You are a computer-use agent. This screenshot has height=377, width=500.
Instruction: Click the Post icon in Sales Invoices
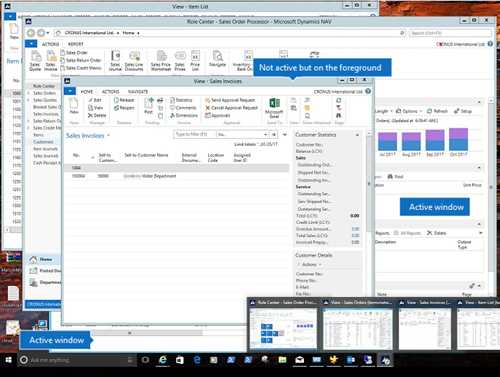tap(149, 106)
